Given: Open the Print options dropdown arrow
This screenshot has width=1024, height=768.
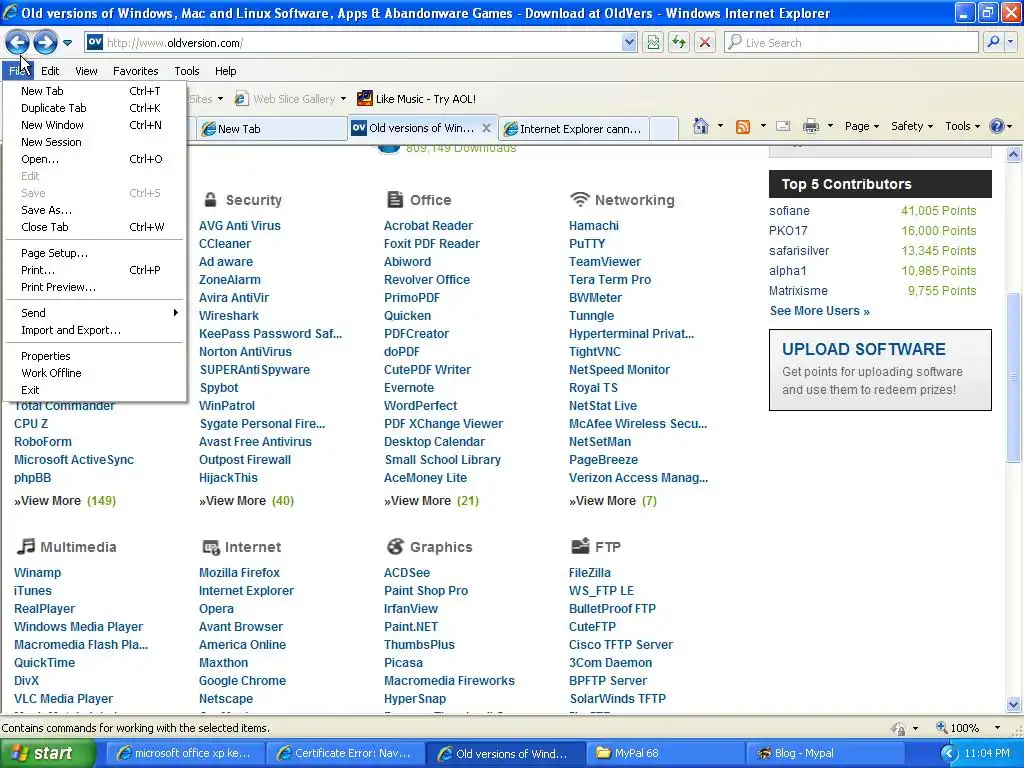Looking at the screenshot, I should [x=830, y=126].
